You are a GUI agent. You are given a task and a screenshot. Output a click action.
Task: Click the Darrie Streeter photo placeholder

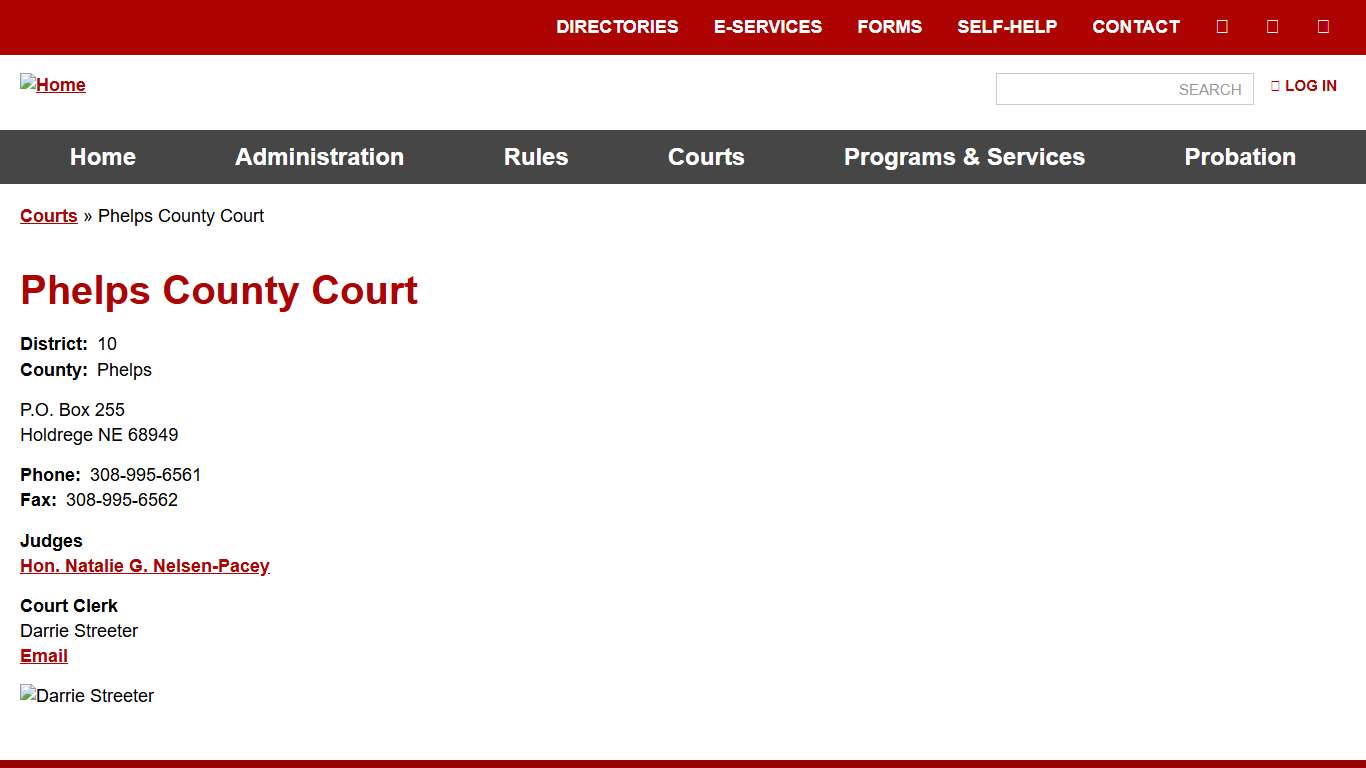(86, 695)
